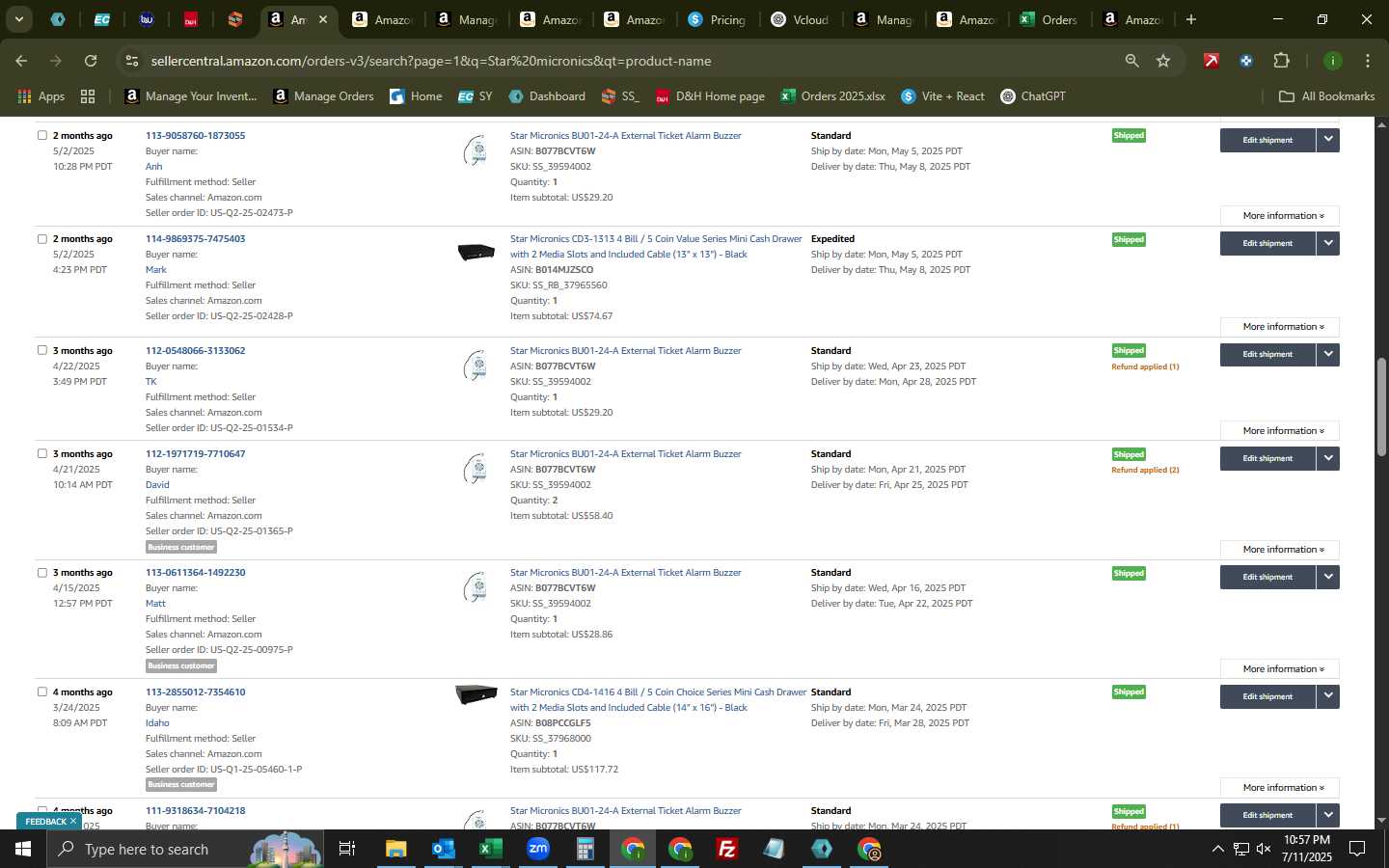Open File Explorer from taskbar
The height and width of the screenshot is (868, 1389).
[x=396, y=849]
